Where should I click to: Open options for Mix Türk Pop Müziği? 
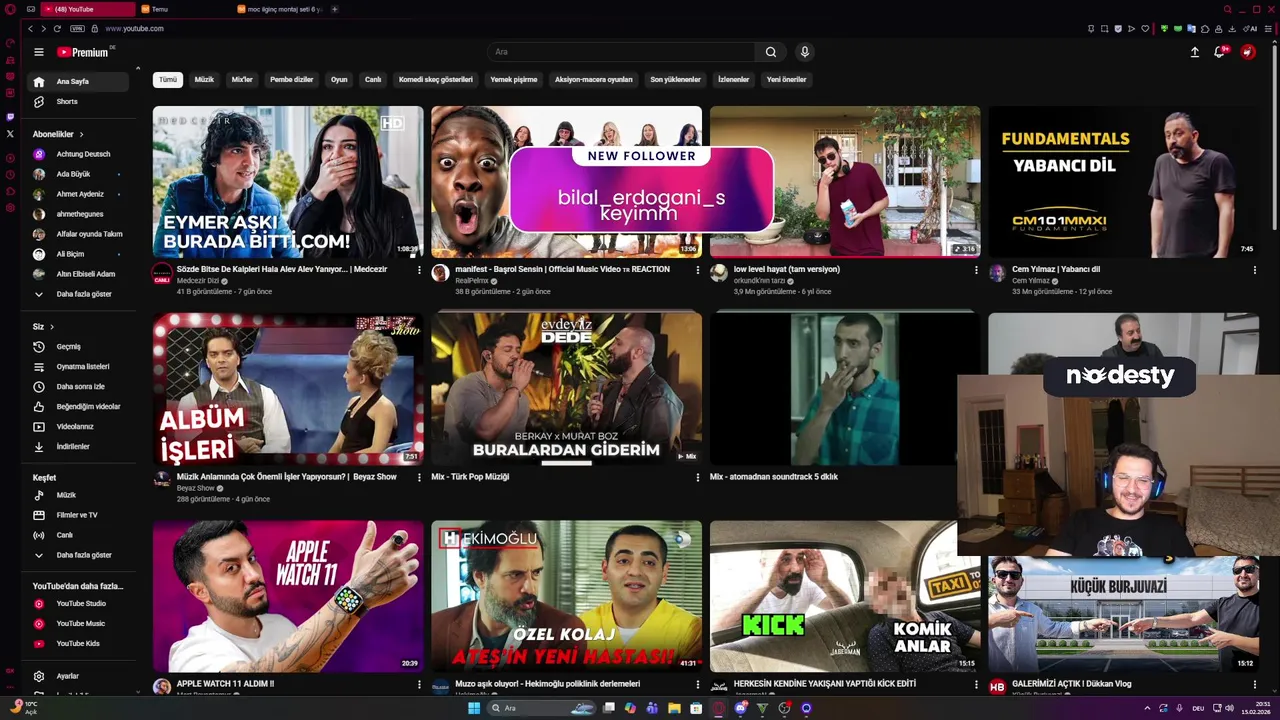[x=698, y=478]
